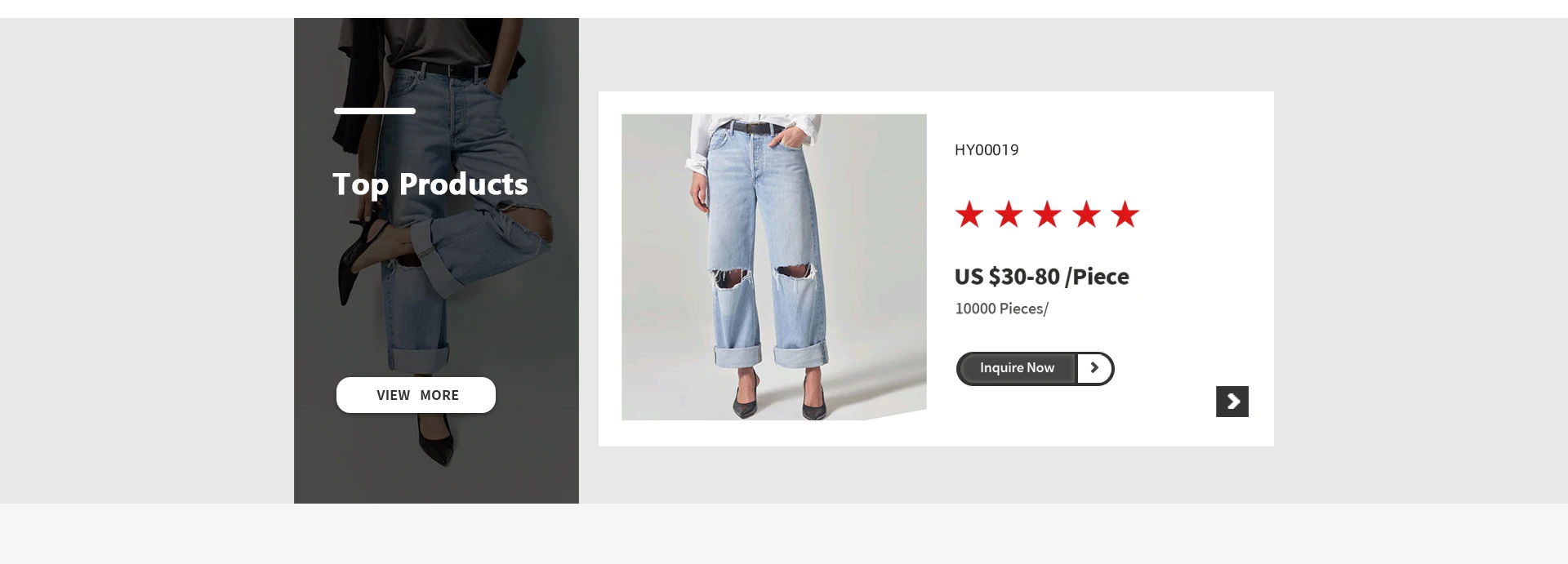Viewport: 1568px width, 564px height.
Task: Select the fourth red rating star
Action: click(1086, 215)
